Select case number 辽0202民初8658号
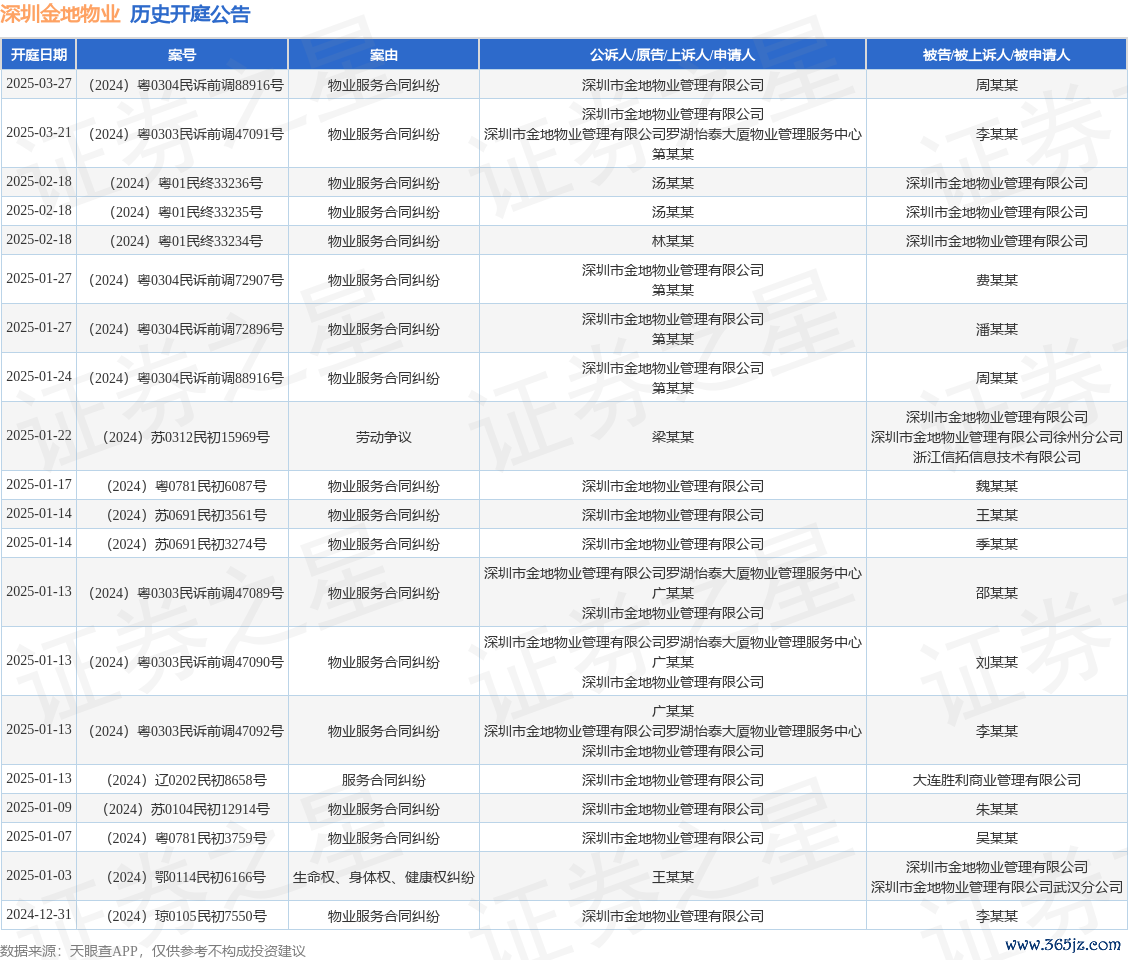1128x960 pixels. [x=186, y=780]
